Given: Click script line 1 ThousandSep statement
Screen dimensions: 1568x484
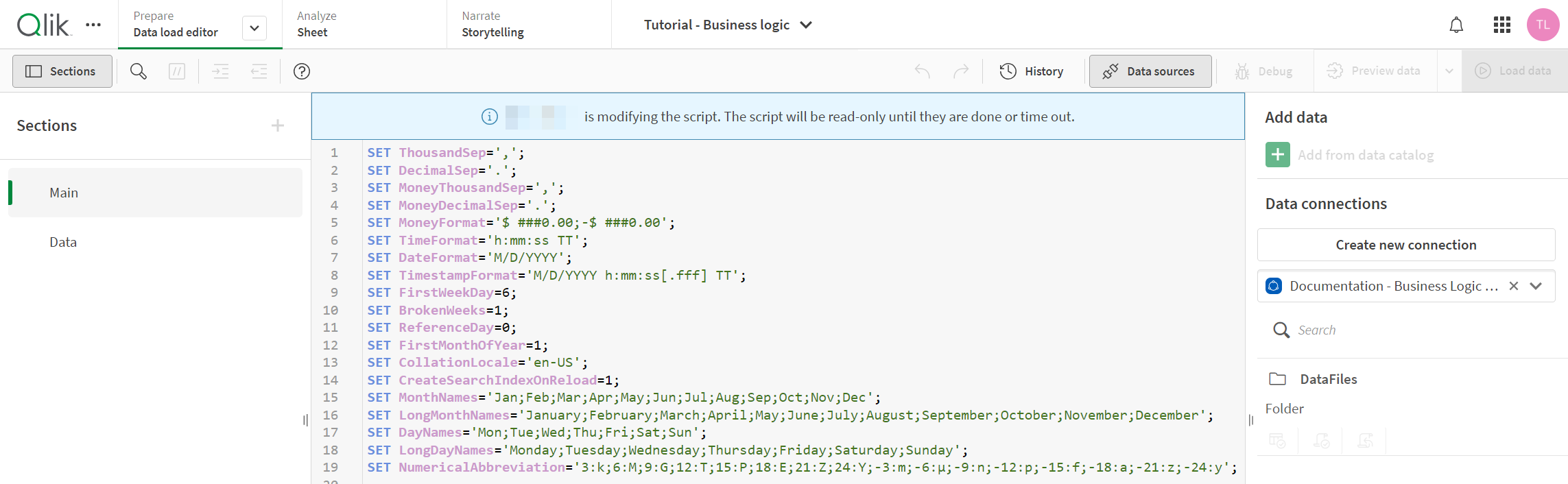Looking at the screenshot, I should click(446, 153).
